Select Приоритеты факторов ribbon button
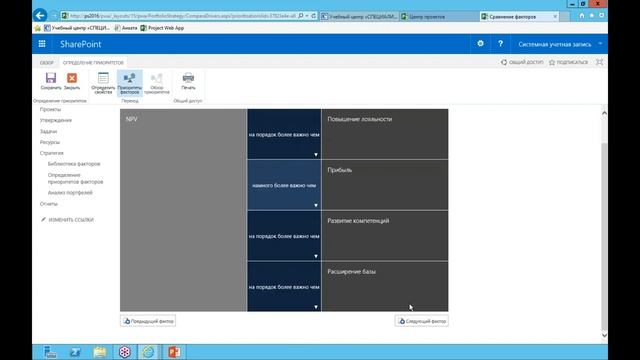Screen dimensions: 640x360 tap(130, 83)
